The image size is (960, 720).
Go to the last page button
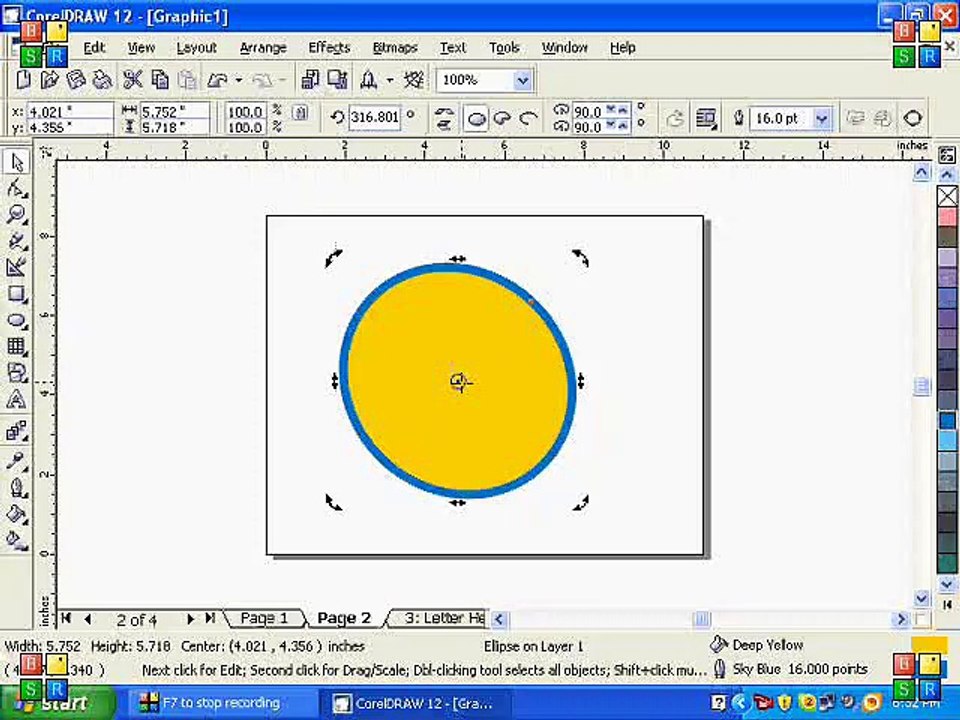coord(210,619)
